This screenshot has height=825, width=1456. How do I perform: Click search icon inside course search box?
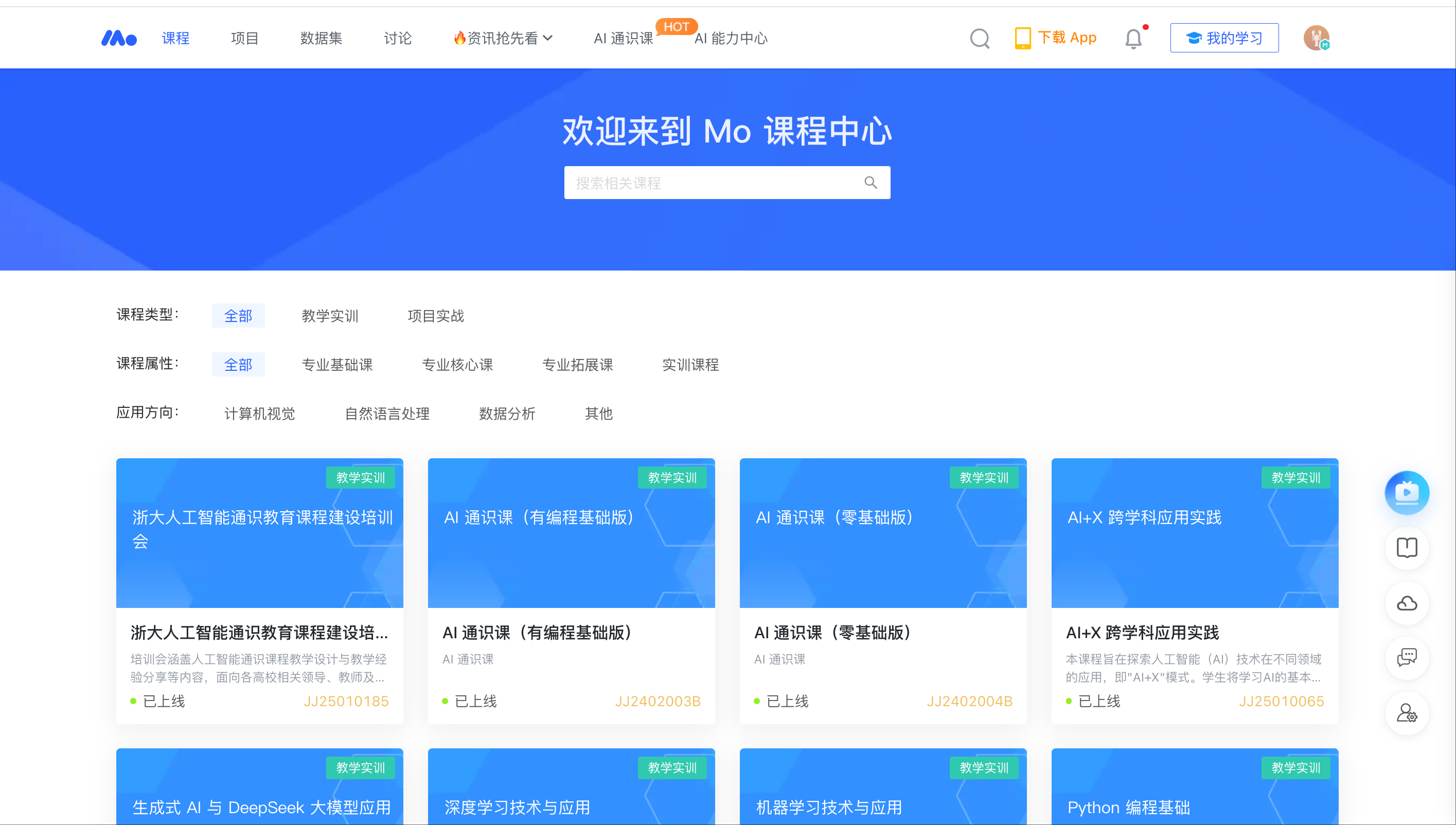coord(871,183)
